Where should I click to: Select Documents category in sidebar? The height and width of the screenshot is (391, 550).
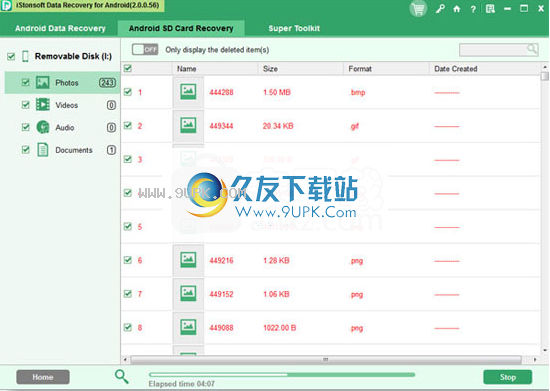62,150
